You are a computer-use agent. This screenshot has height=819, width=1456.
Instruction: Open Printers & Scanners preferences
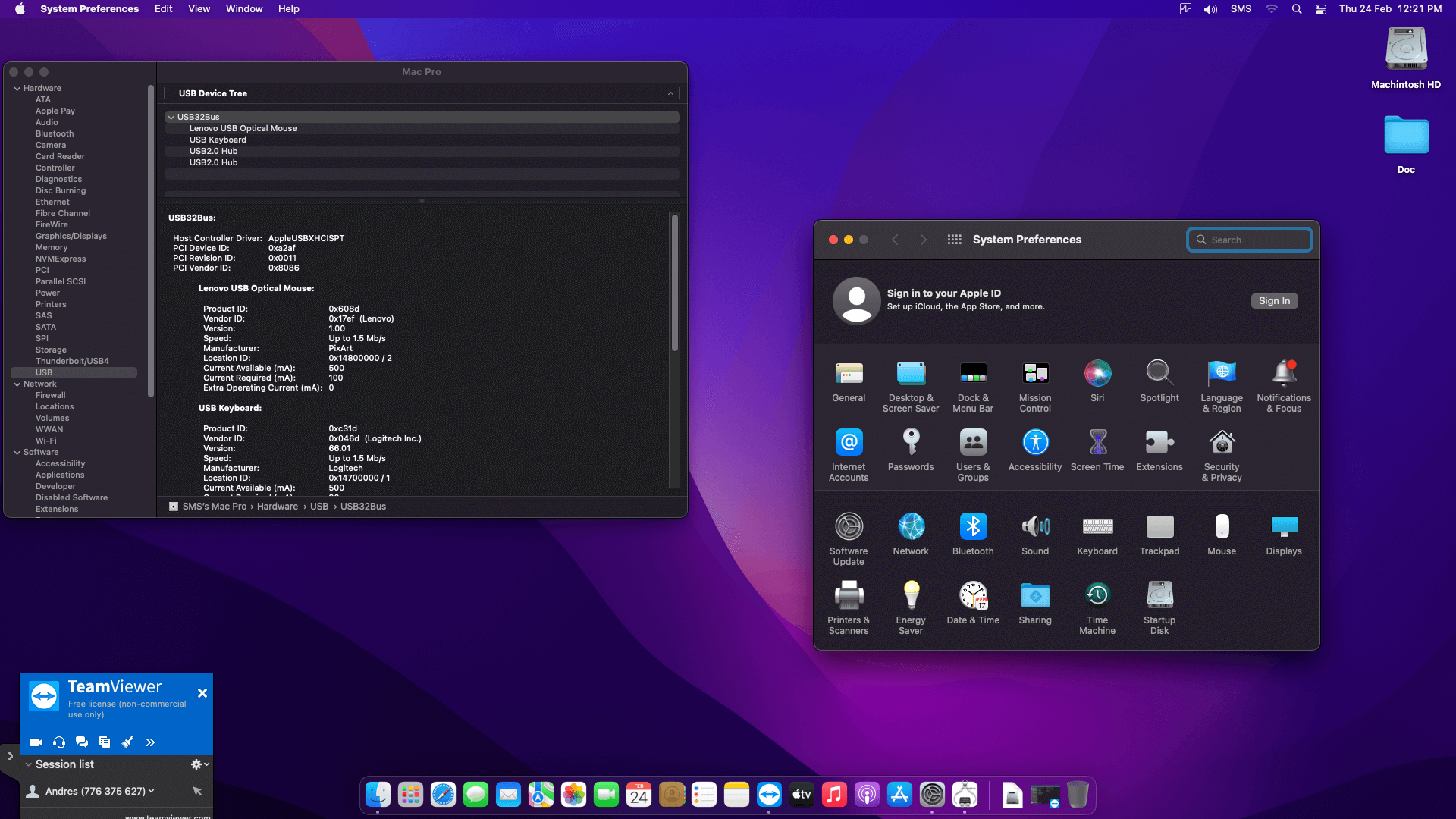click(x=849, y=609)
